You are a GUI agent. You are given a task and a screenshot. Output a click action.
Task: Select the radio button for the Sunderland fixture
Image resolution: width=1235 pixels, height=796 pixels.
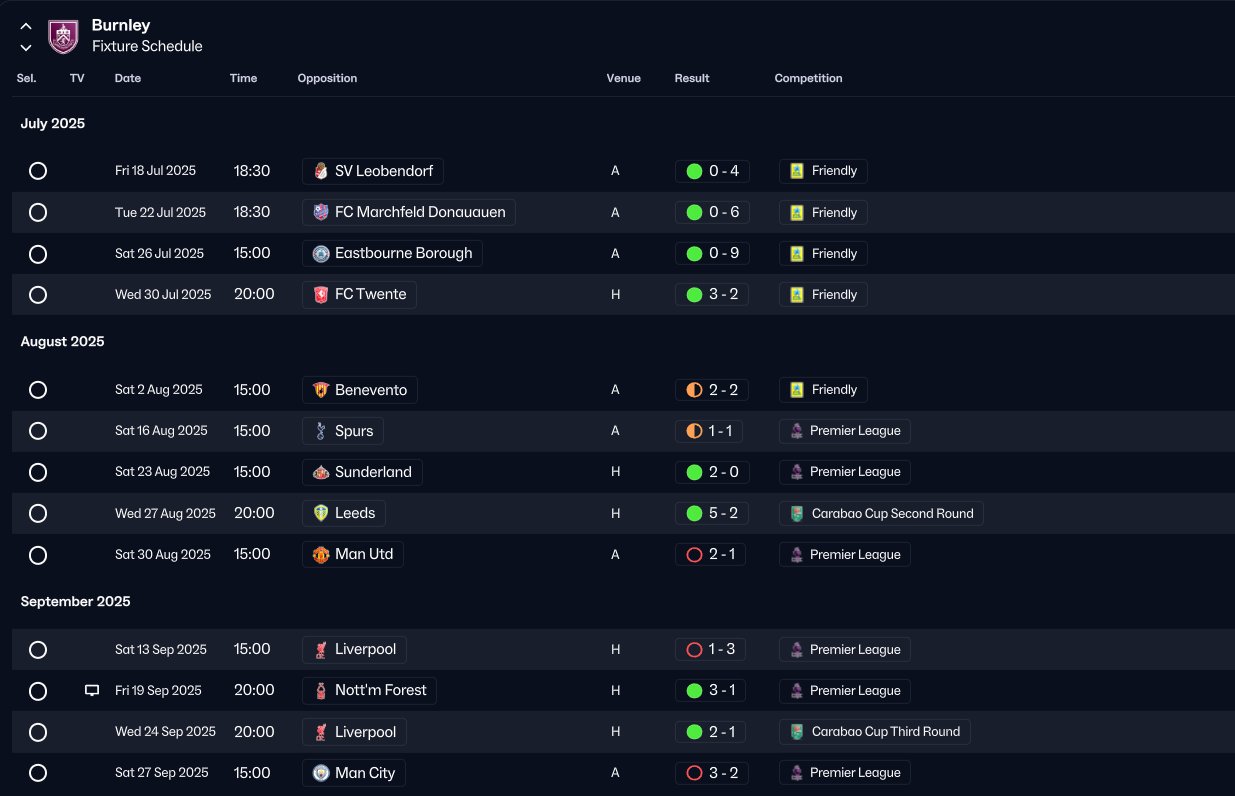(x=38, y=472)
